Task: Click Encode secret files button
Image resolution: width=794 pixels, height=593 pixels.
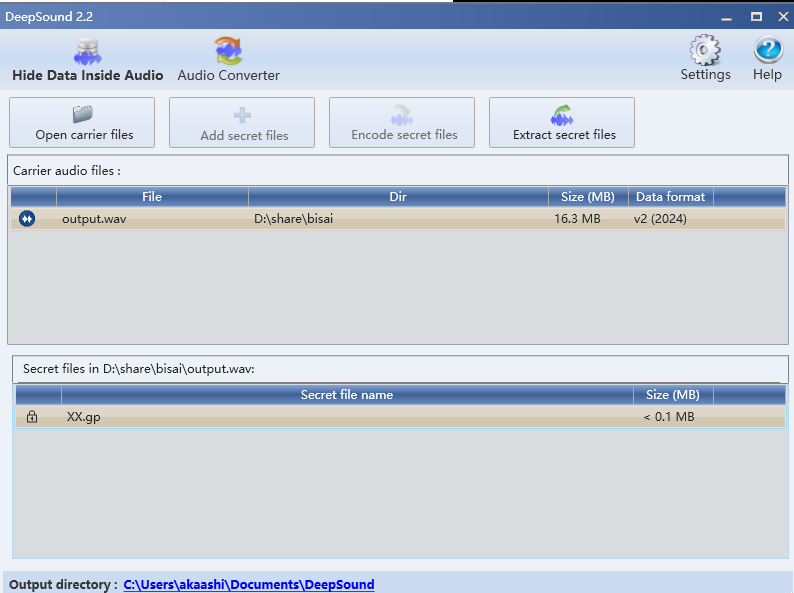Action: click(402, 123)
